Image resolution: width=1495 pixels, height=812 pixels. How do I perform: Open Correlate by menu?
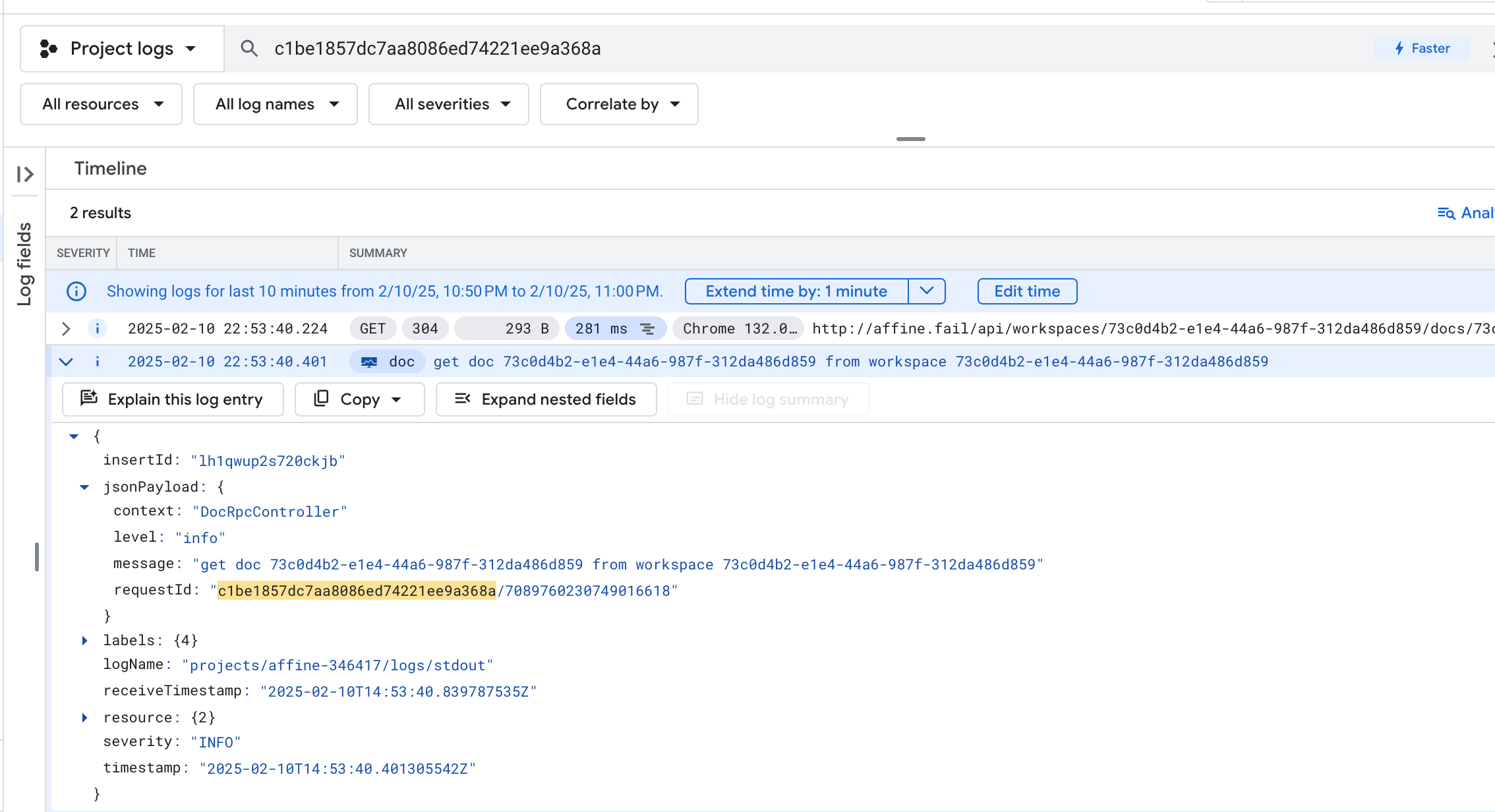coord(619,104)
